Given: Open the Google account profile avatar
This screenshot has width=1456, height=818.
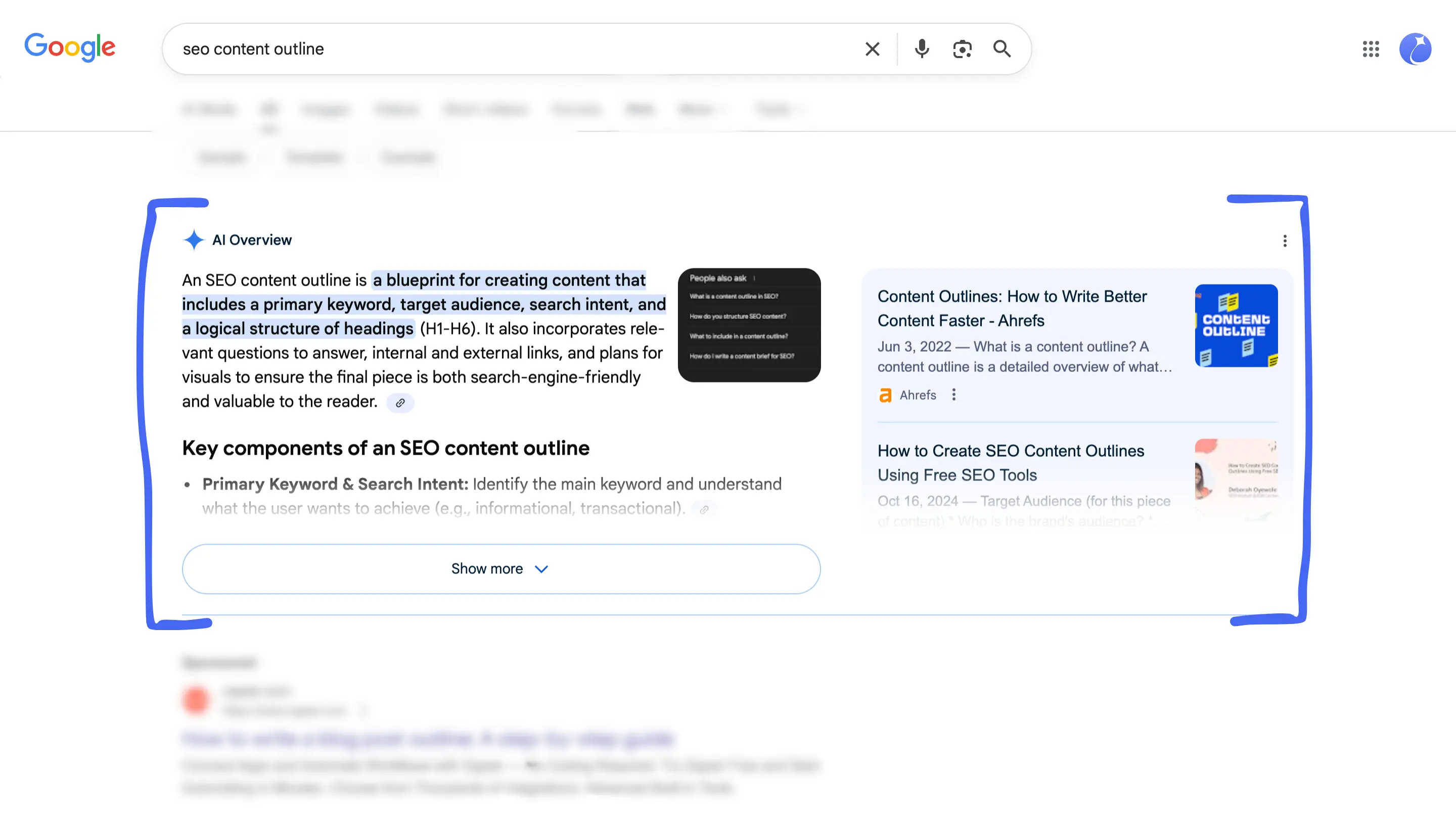Looking at the screenshot, I should coord(1415,49).
